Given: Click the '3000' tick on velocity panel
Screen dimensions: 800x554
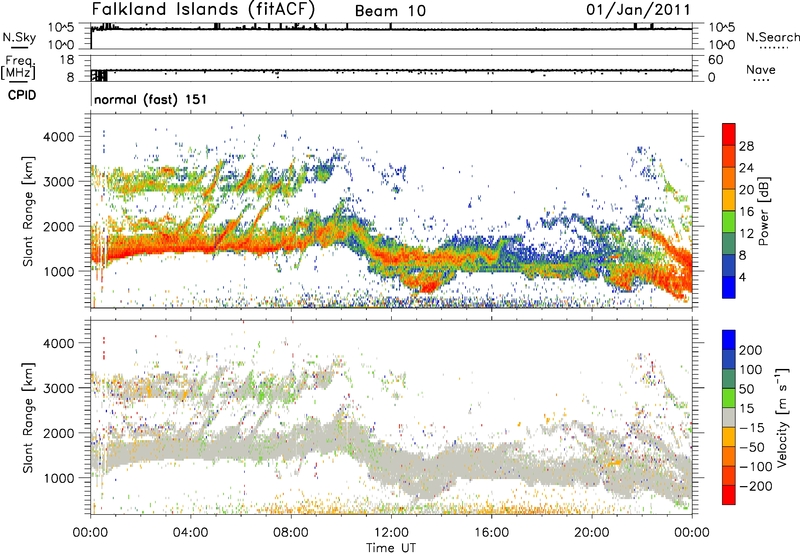Looking at the screenshot, I should [x=59, y=388].
